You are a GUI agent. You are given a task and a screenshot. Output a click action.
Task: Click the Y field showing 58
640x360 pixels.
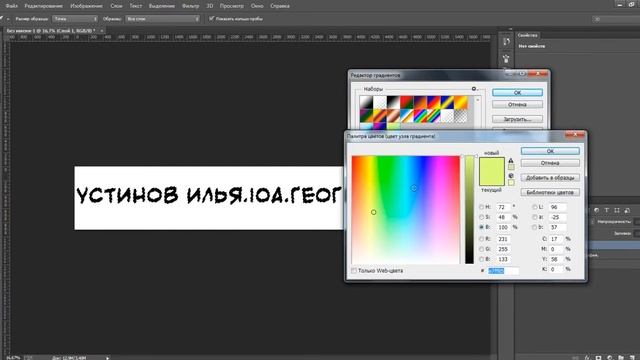[556, 259]
